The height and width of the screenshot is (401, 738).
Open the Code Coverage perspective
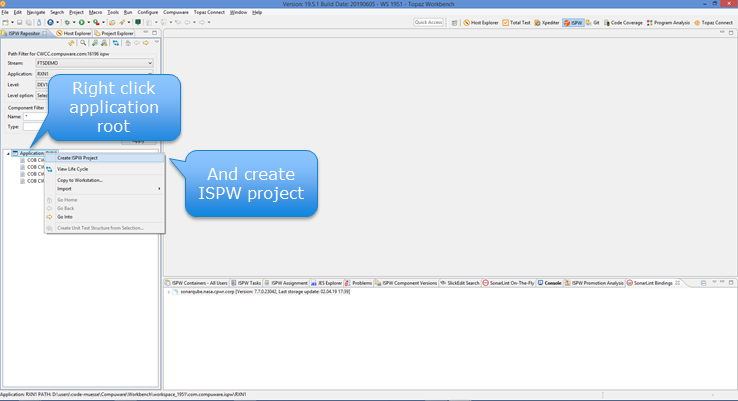[x=623, y=23]
